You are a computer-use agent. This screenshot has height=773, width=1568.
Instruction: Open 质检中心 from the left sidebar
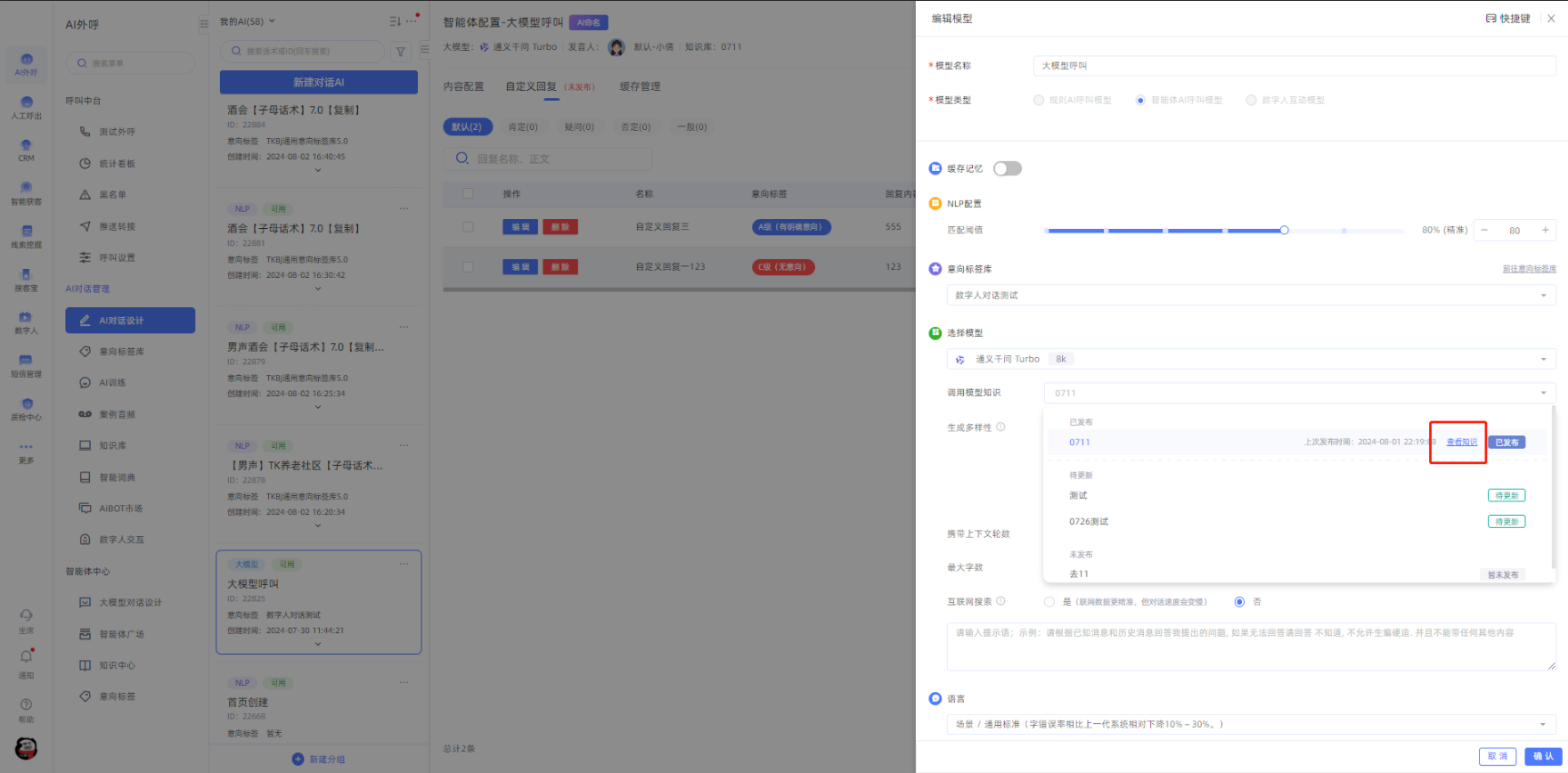pyautogui.click(x=26, y=408)
